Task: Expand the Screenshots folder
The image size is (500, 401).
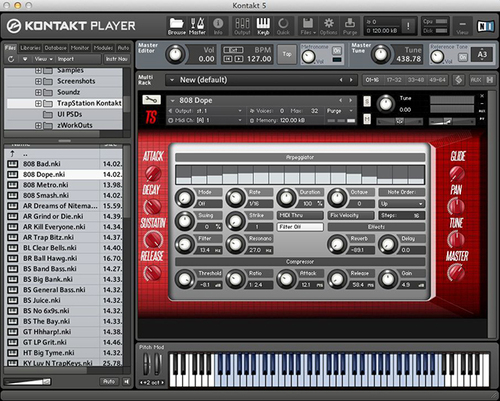Action: tap(38, 81)
